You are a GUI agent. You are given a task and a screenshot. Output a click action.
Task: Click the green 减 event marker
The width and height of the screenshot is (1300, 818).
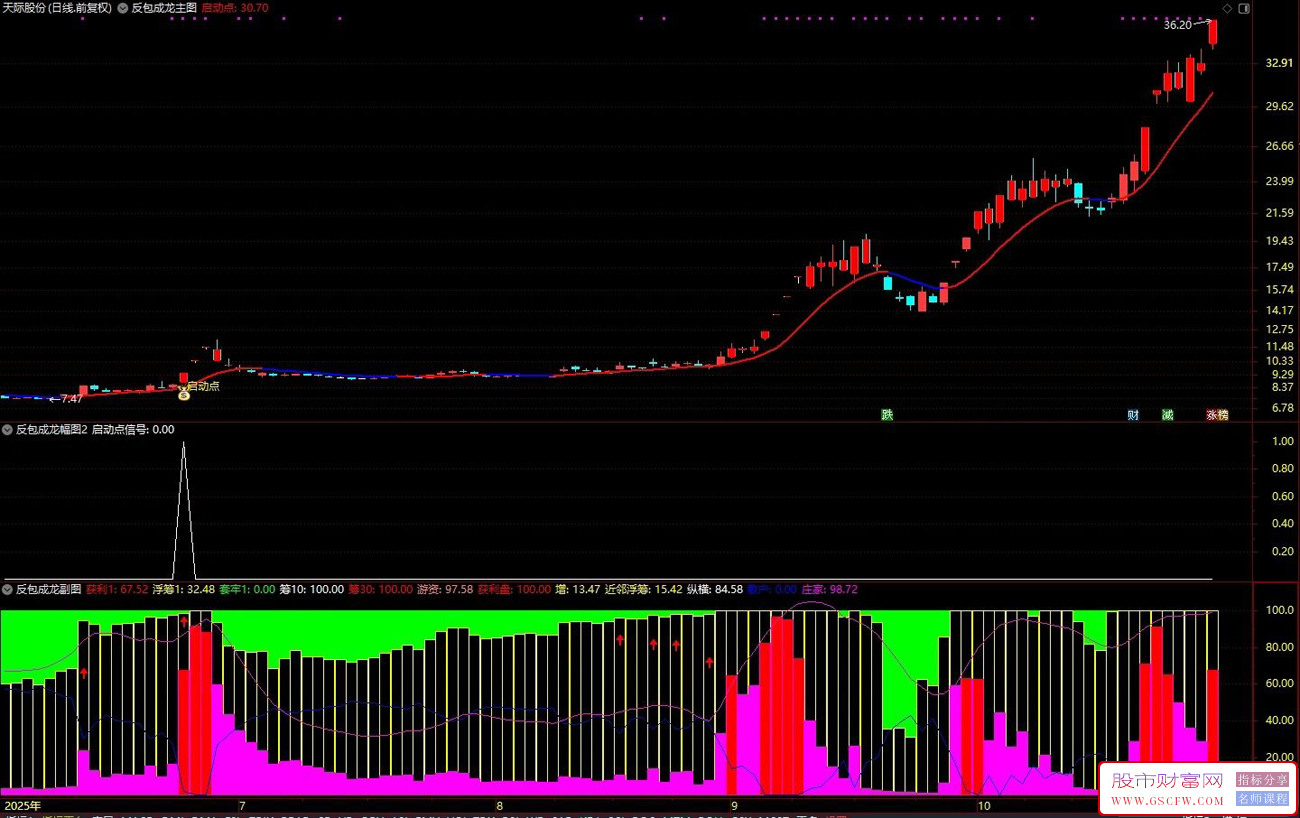(x=1167, y=415)
